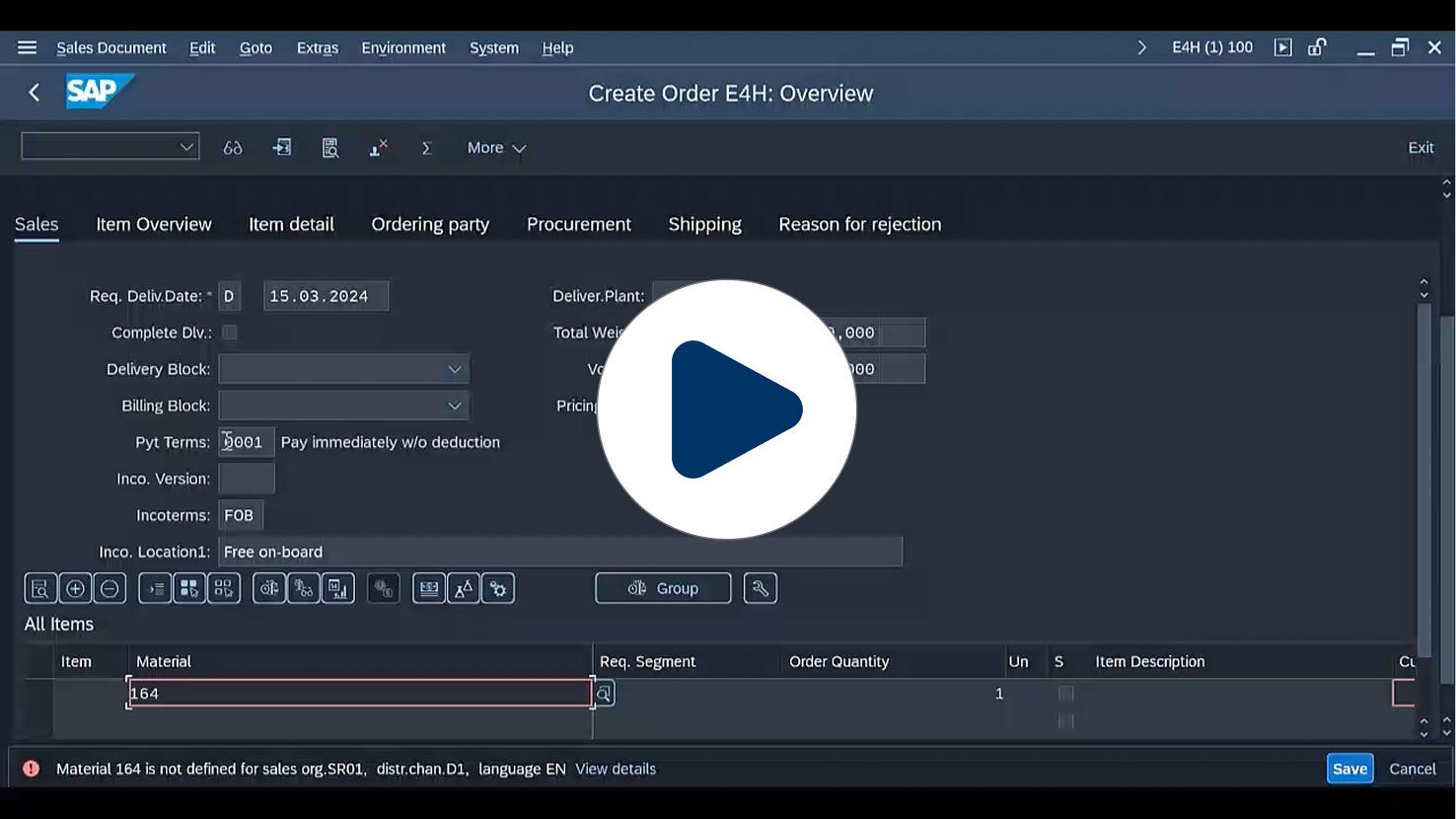Open the Material search help icon
This screenshot has width=1456, height=819.
pos(604,694)
